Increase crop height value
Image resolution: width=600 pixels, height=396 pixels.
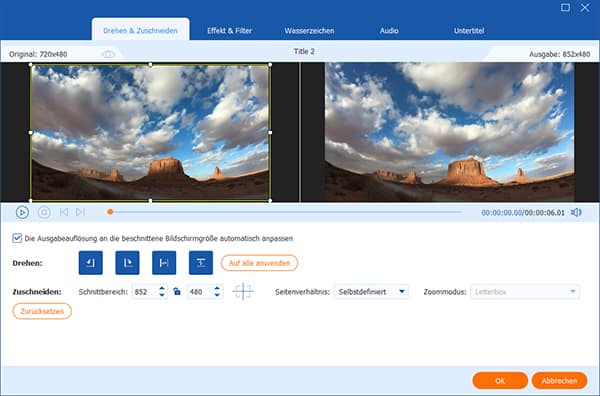point(217,288)
